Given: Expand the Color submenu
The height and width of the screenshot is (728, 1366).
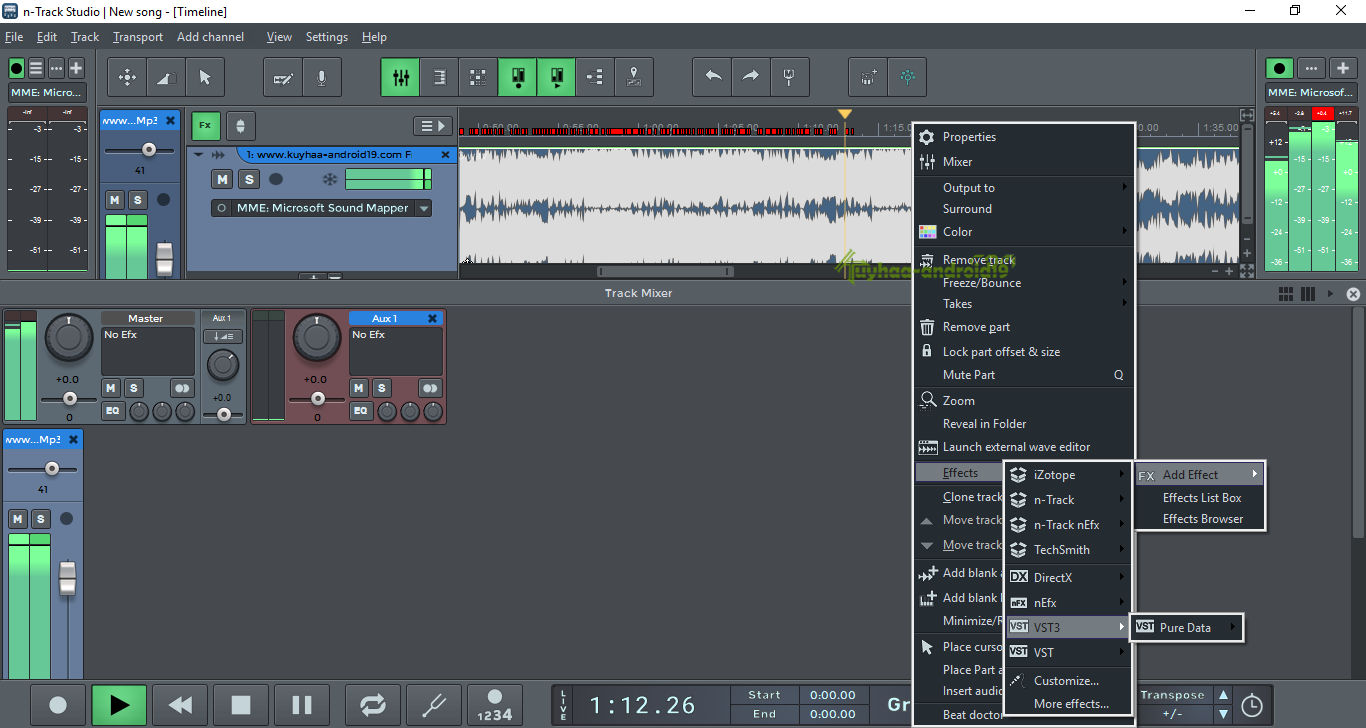Looking at the screenshot, I should tap(1024, 231).
